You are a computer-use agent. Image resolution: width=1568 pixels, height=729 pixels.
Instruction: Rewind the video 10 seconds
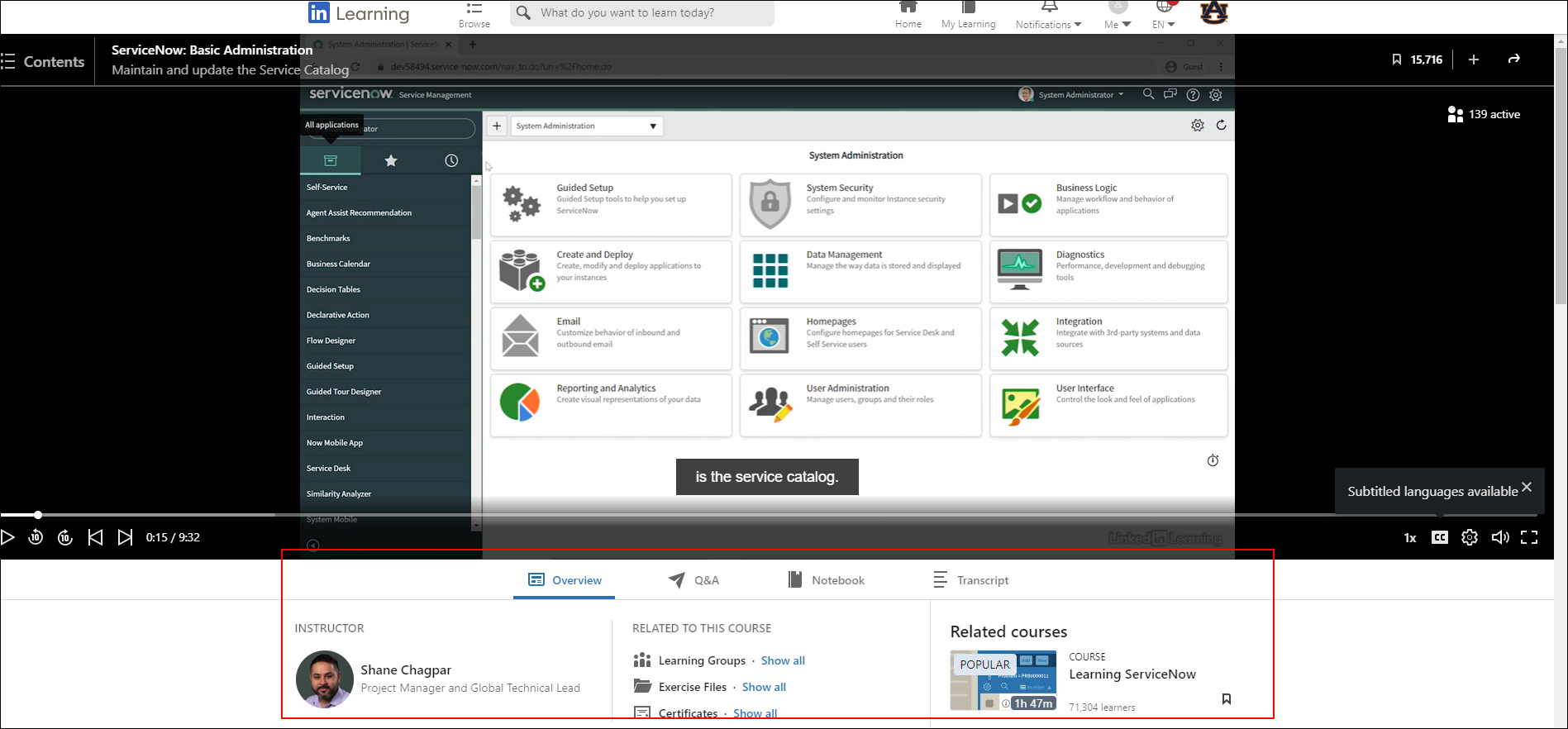[36, 537]
